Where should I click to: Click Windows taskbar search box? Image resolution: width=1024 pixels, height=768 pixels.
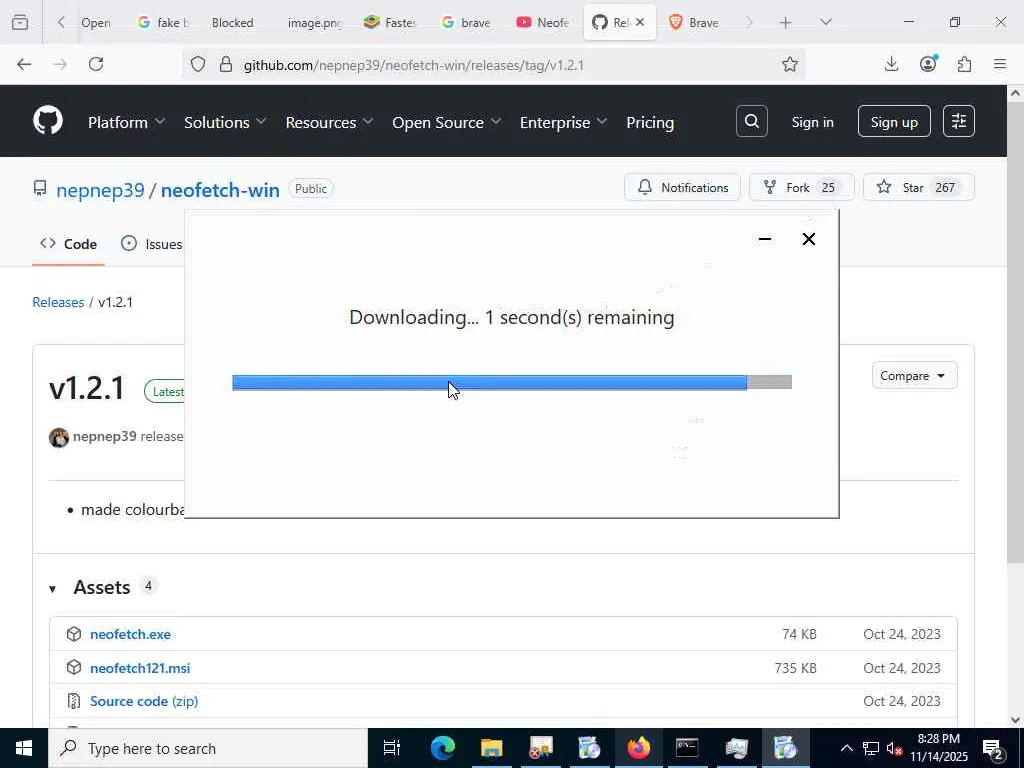tap(208, 748)
